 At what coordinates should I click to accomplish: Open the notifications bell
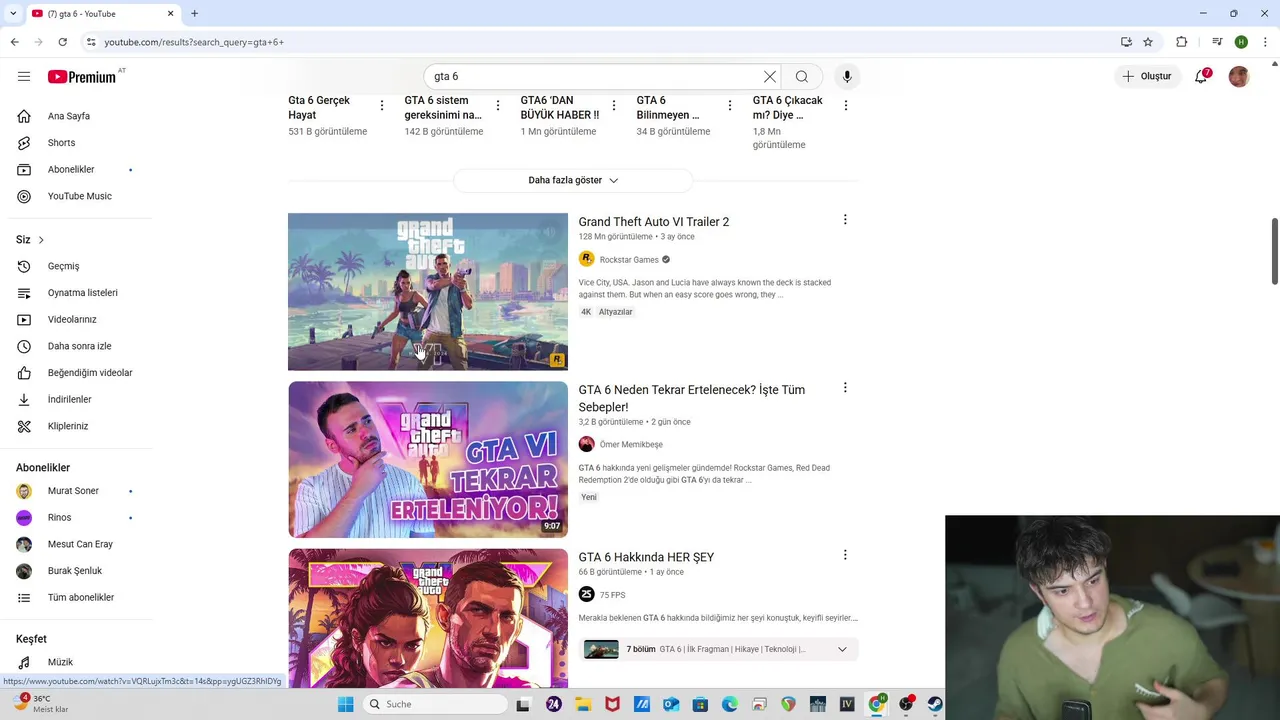pos(1202,76)
